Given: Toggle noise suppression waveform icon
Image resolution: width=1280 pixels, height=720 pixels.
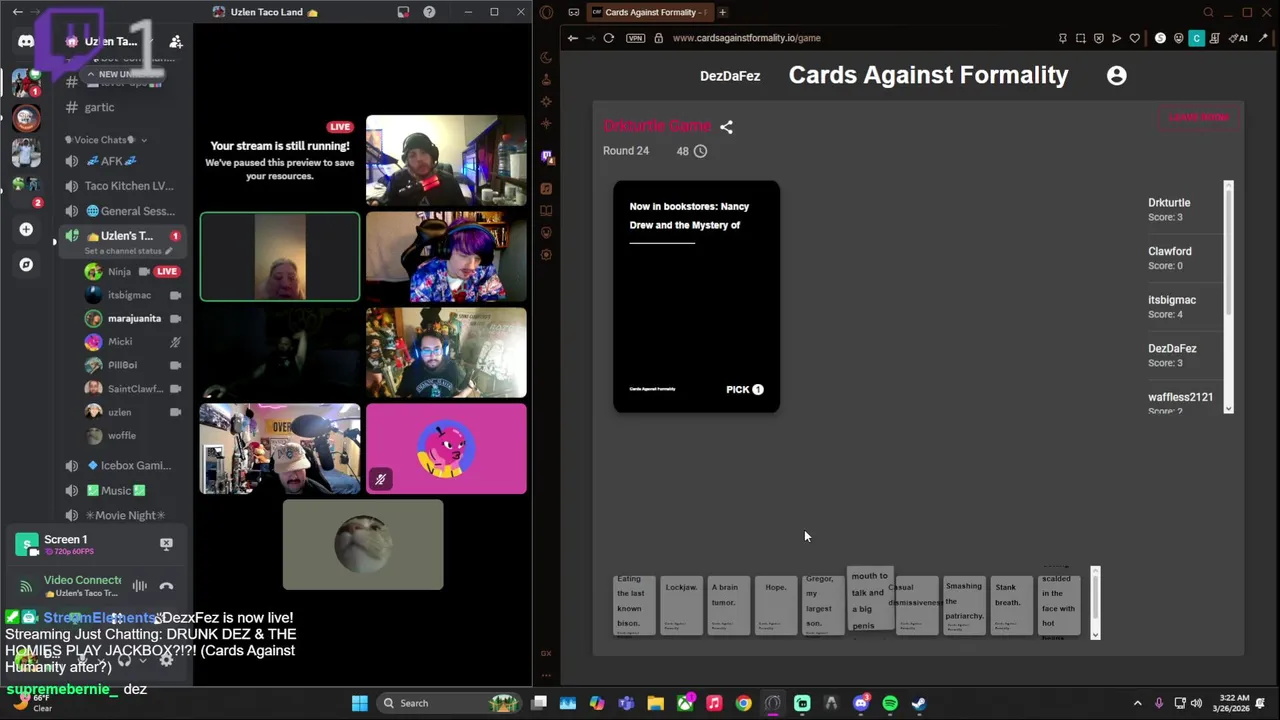Looking at the screenshot, I should pos(140,586).
